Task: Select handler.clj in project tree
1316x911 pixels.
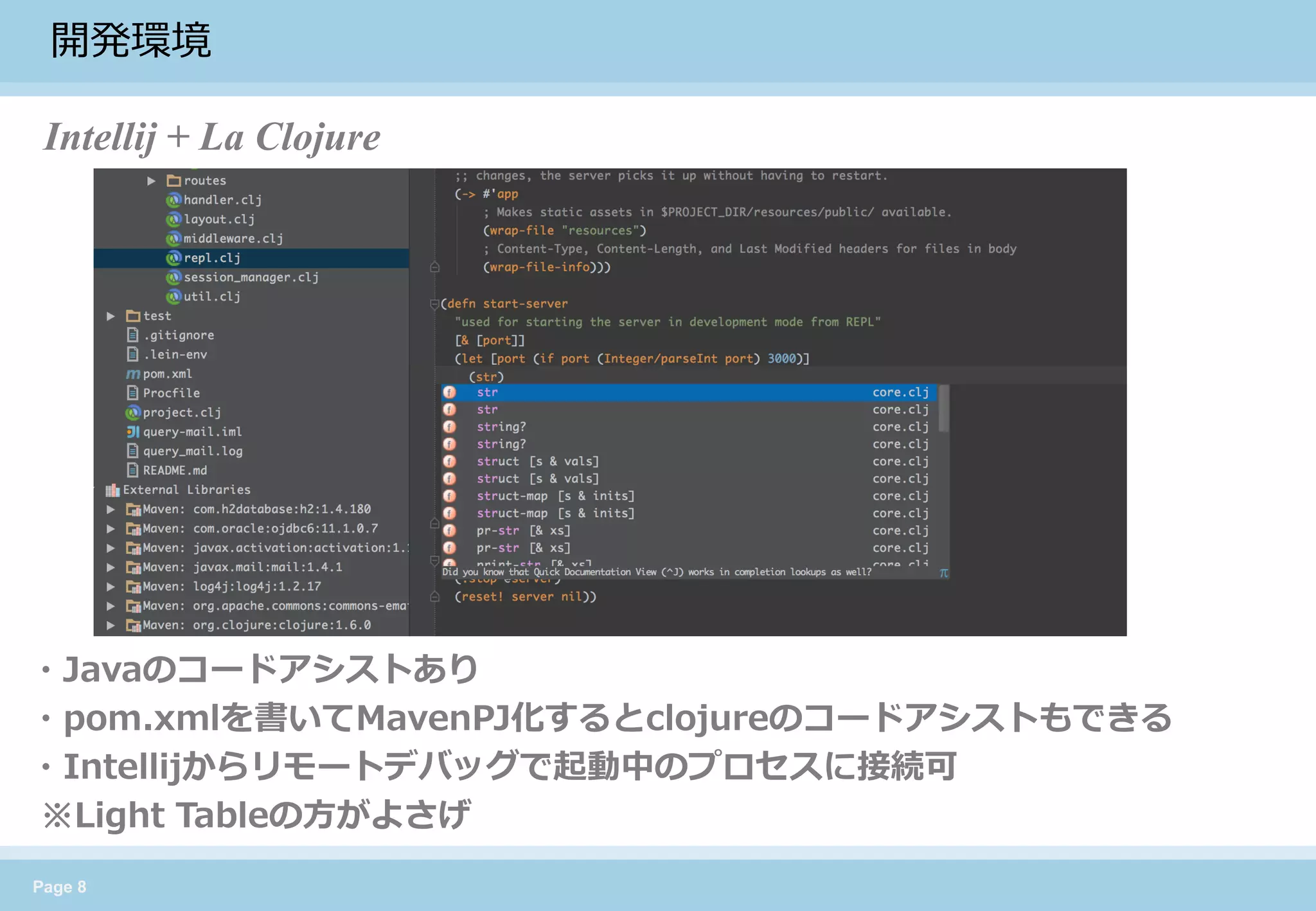Action: (222, 200)
